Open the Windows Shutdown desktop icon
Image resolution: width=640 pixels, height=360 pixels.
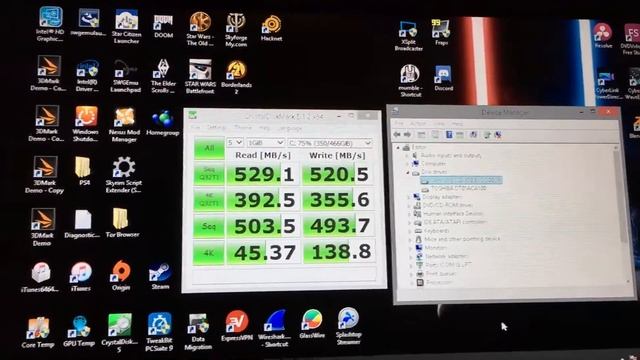tap(85, 124)
